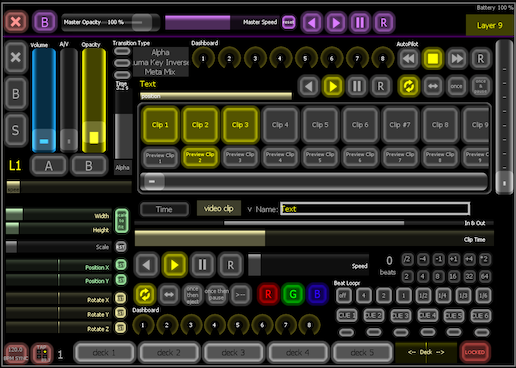516x368 pixels.
Task: Trigger Clip 5
Action: click(320, 125)
